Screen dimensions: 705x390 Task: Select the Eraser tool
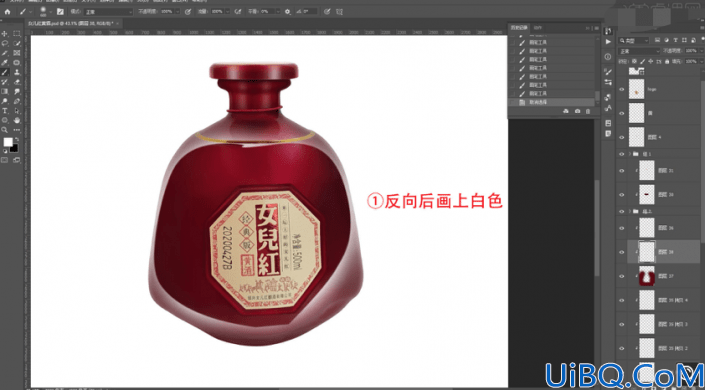pos(17,82)
